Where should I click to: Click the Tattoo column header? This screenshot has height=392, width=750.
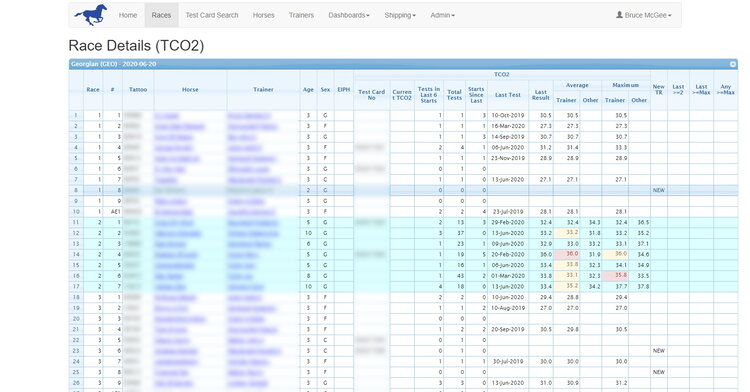tap(138, 89)
